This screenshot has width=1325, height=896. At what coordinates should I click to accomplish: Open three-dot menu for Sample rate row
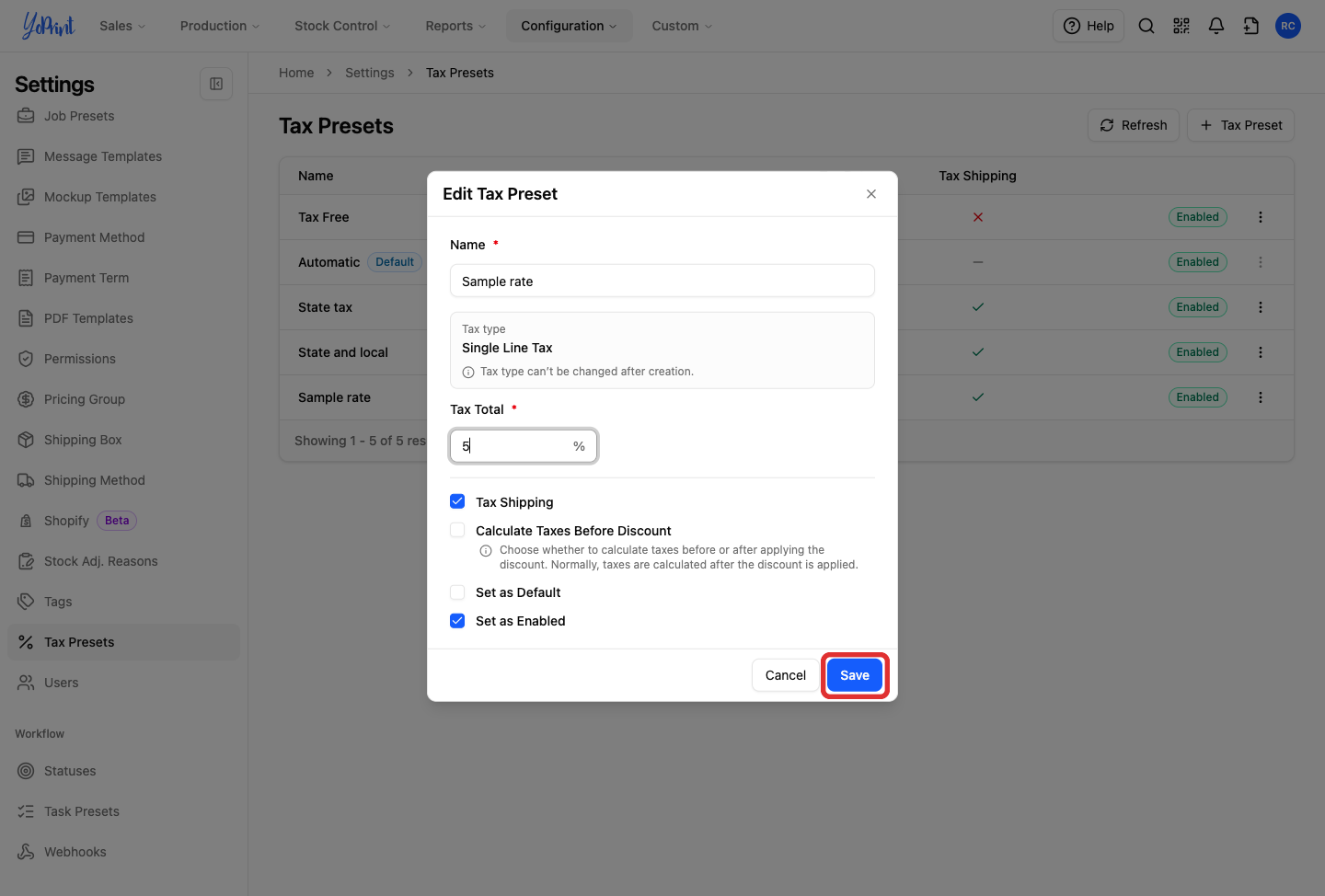coord(1261,397)
